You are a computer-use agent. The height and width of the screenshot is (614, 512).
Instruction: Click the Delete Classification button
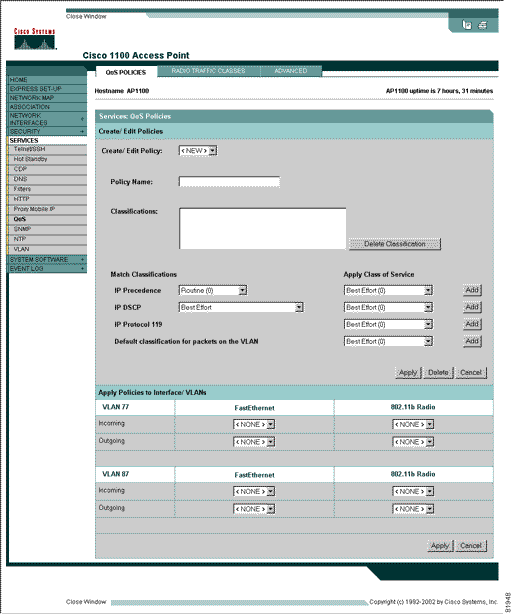tap(395, 244)
